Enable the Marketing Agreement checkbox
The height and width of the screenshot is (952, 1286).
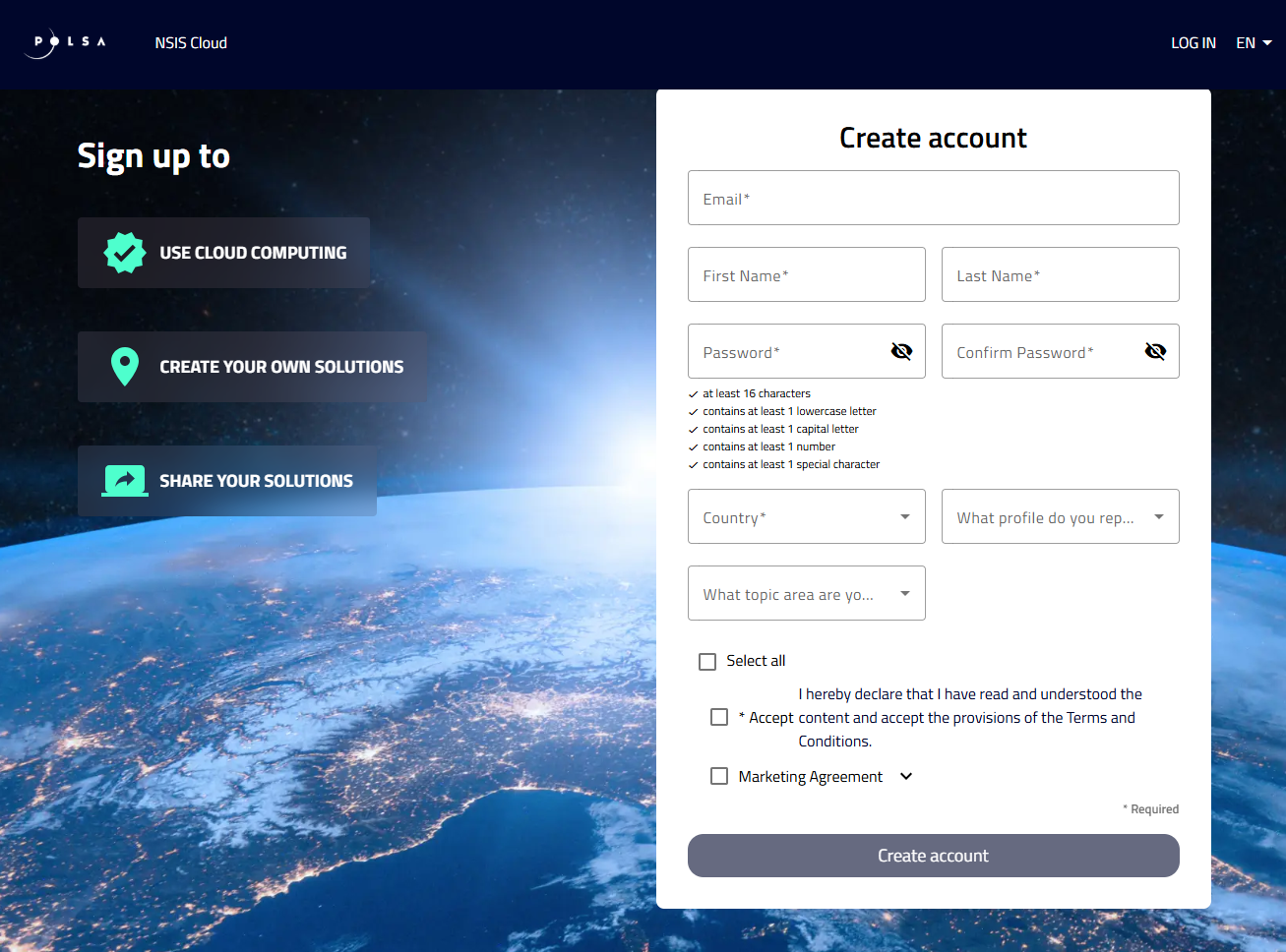(x=719, y=777)
